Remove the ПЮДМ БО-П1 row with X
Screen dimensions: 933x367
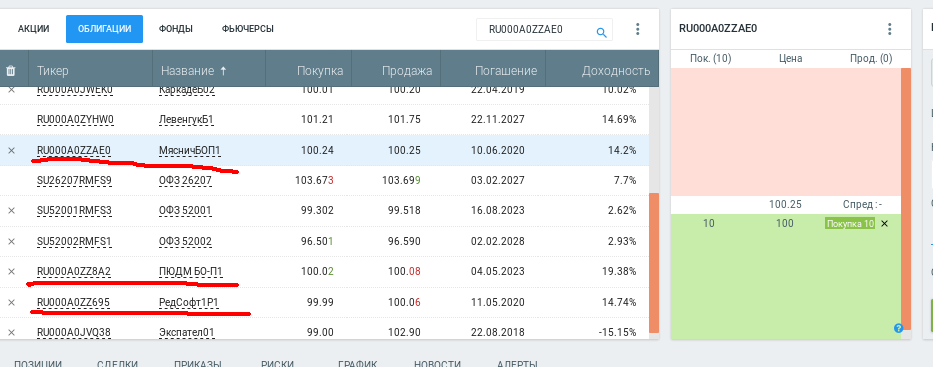[x=11, y=272]
